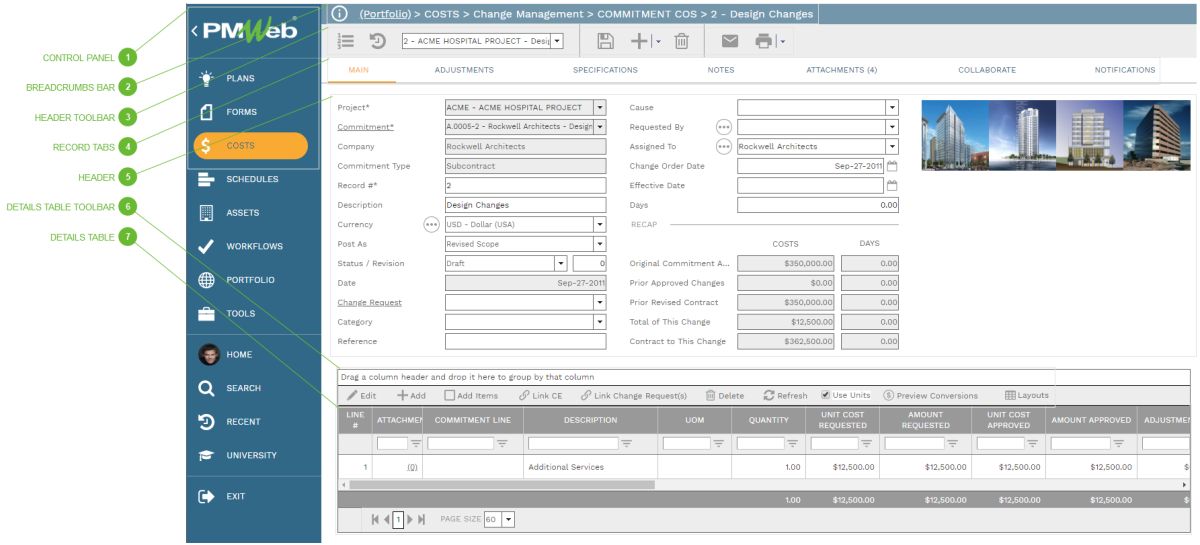The height and width of the screenshot is (545, 1200).
Task: Expand the Post As dropdown
Action: coord(599,244)
